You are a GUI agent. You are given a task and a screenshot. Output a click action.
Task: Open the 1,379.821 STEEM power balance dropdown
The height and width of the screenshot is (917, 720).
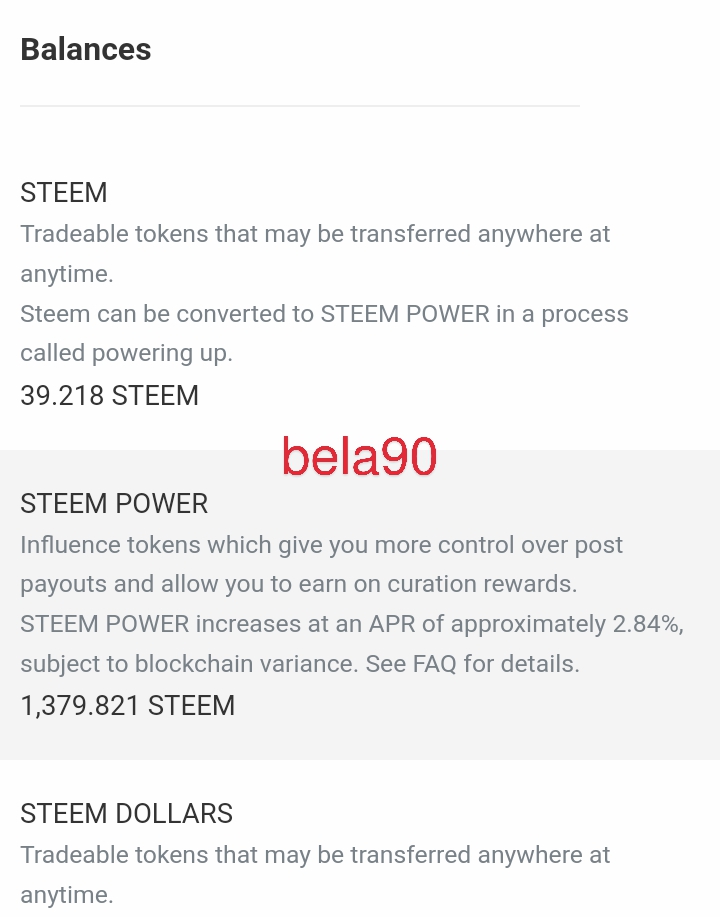click(127, 706)
